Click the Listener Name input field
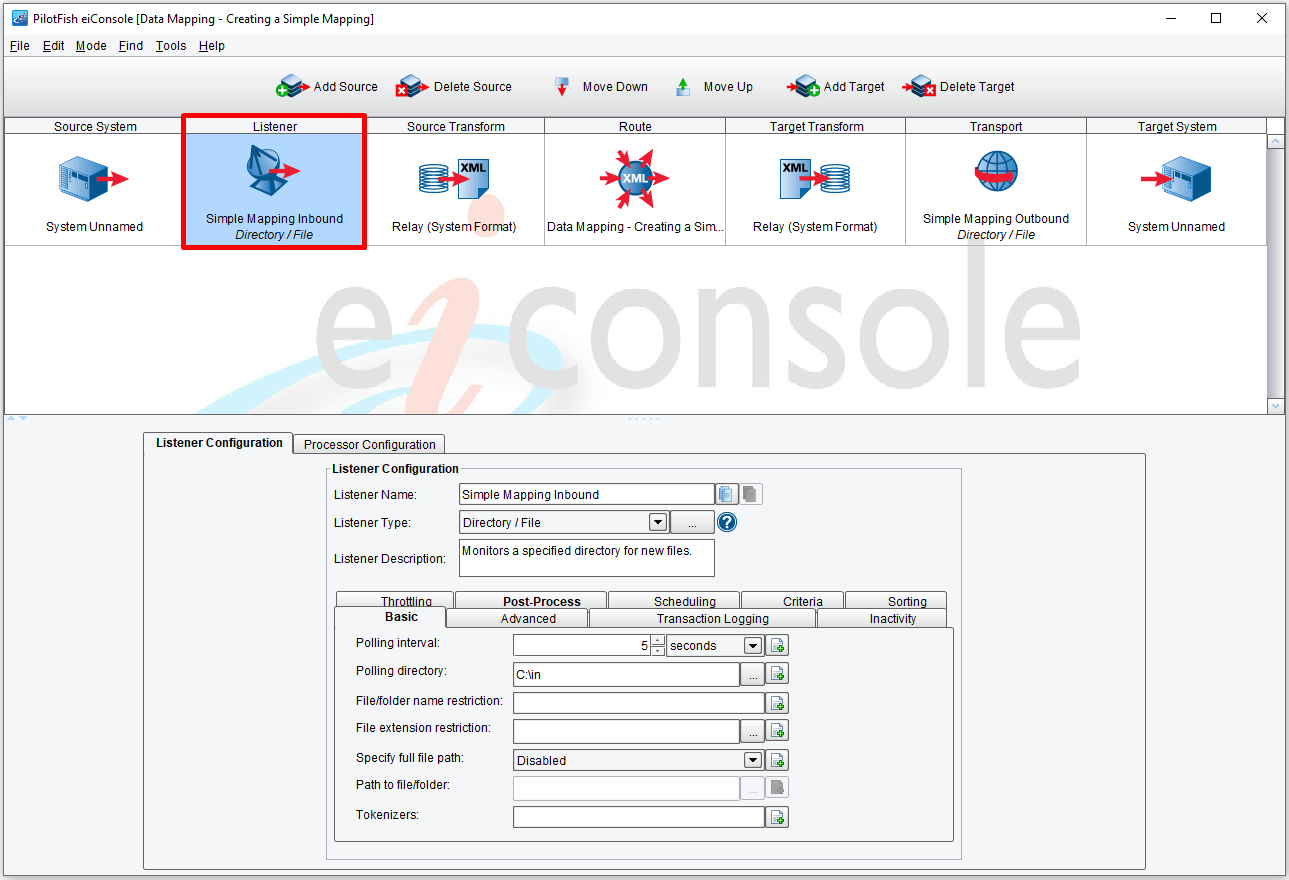Screen dimensions: 1289x880 (x=587, y=494)
